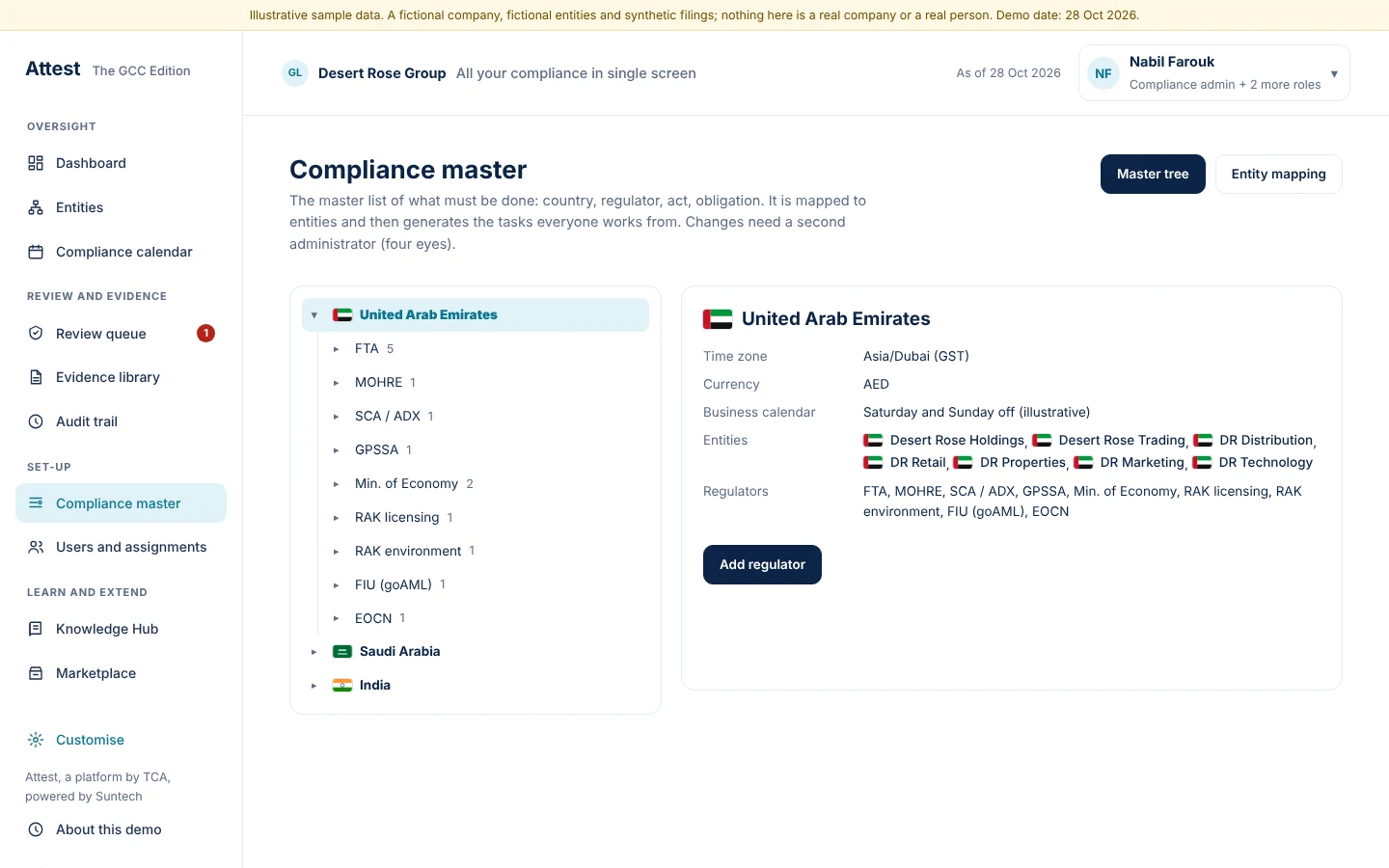
Task: Collapse the United Arab Emirates tree node
Action: tap(314, 315)
